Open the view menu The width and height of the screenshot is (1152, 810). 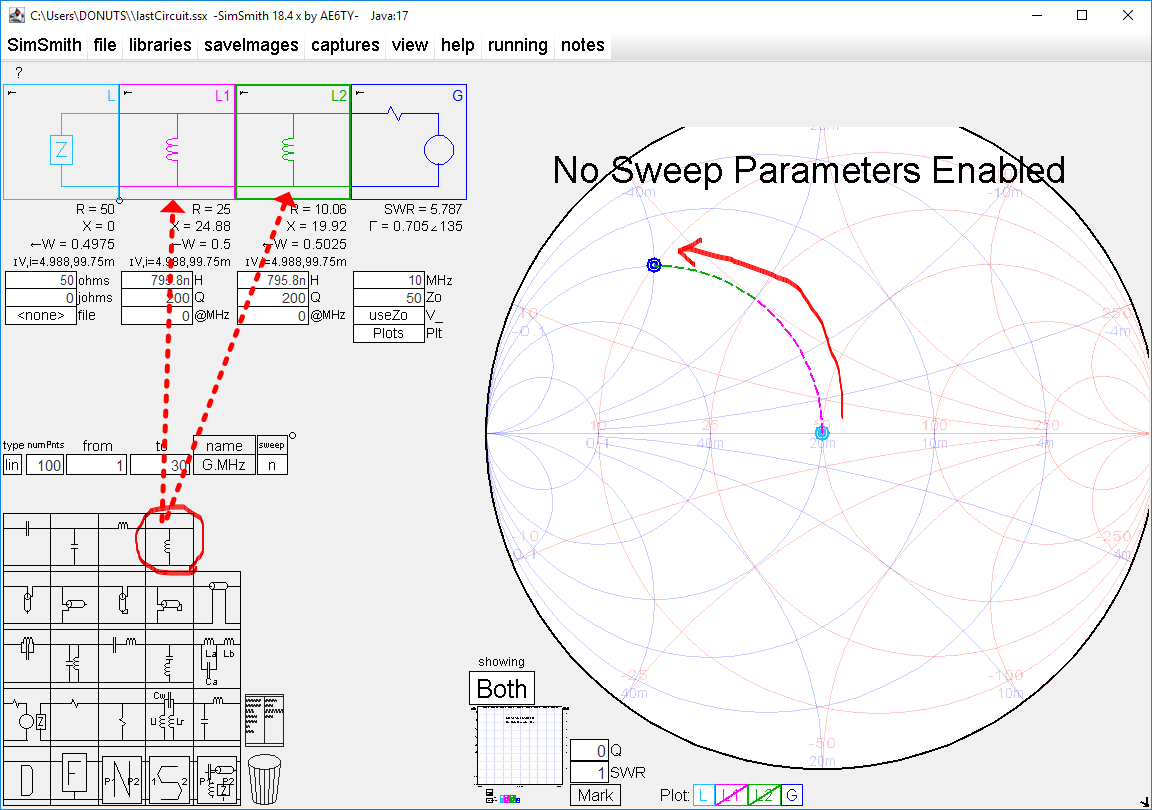click(410, 45)
